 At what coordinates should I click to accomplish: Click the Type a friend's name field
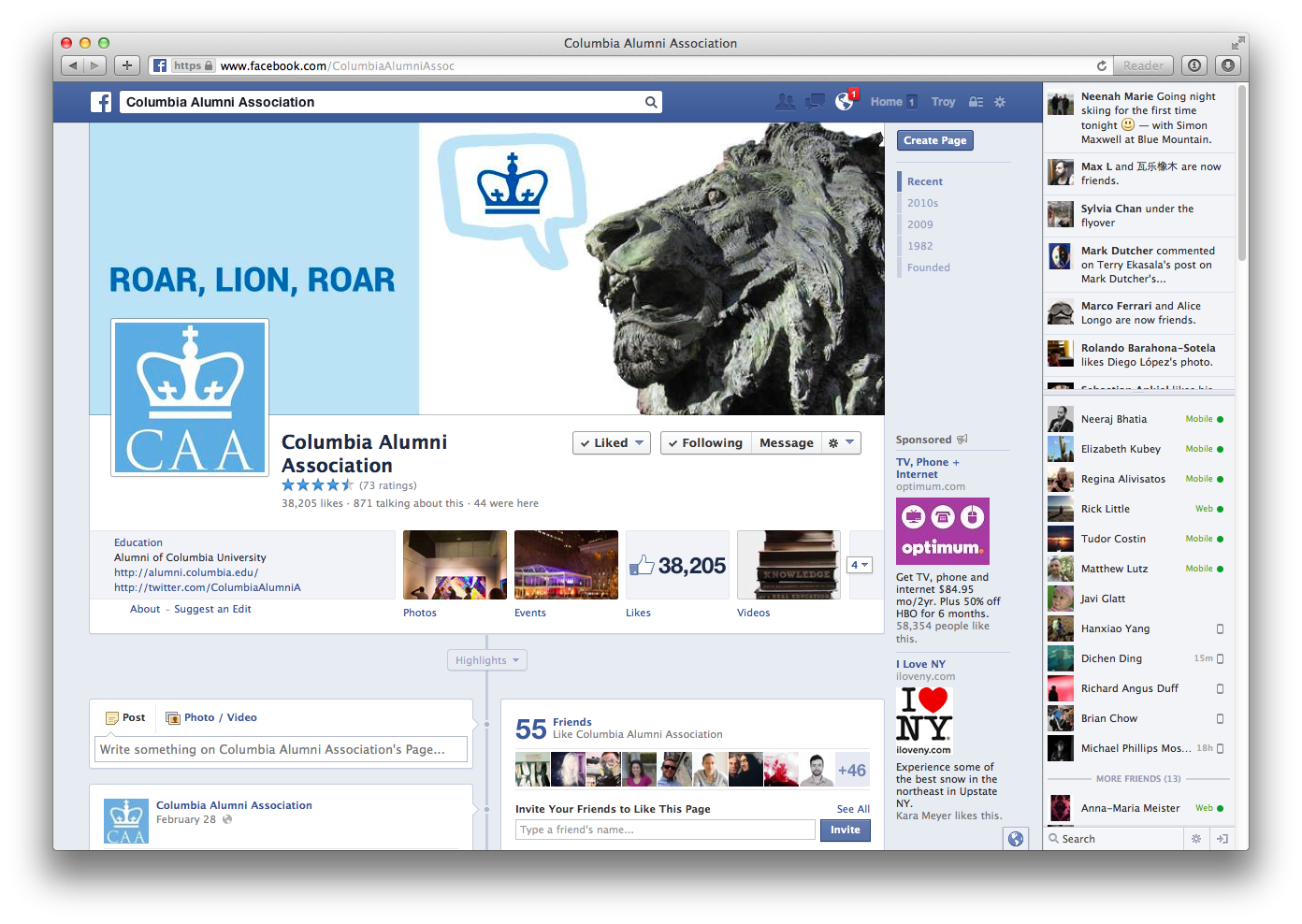[665, 830]
